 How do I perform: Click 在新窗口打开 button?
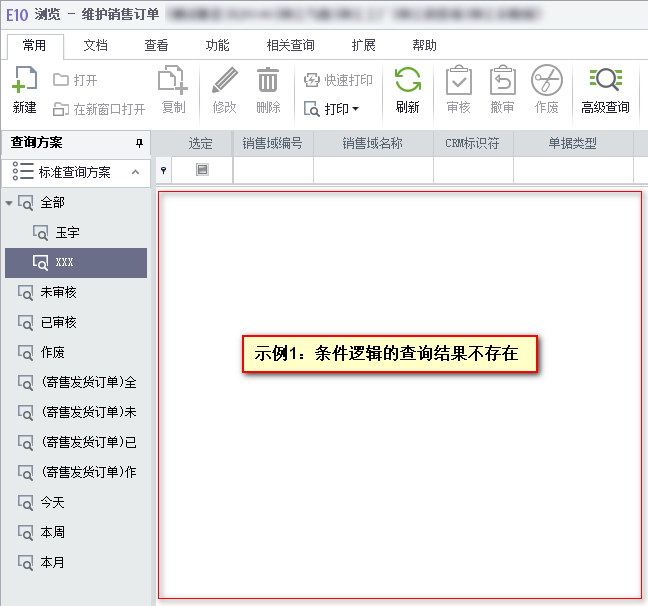[x=99, y=108]
